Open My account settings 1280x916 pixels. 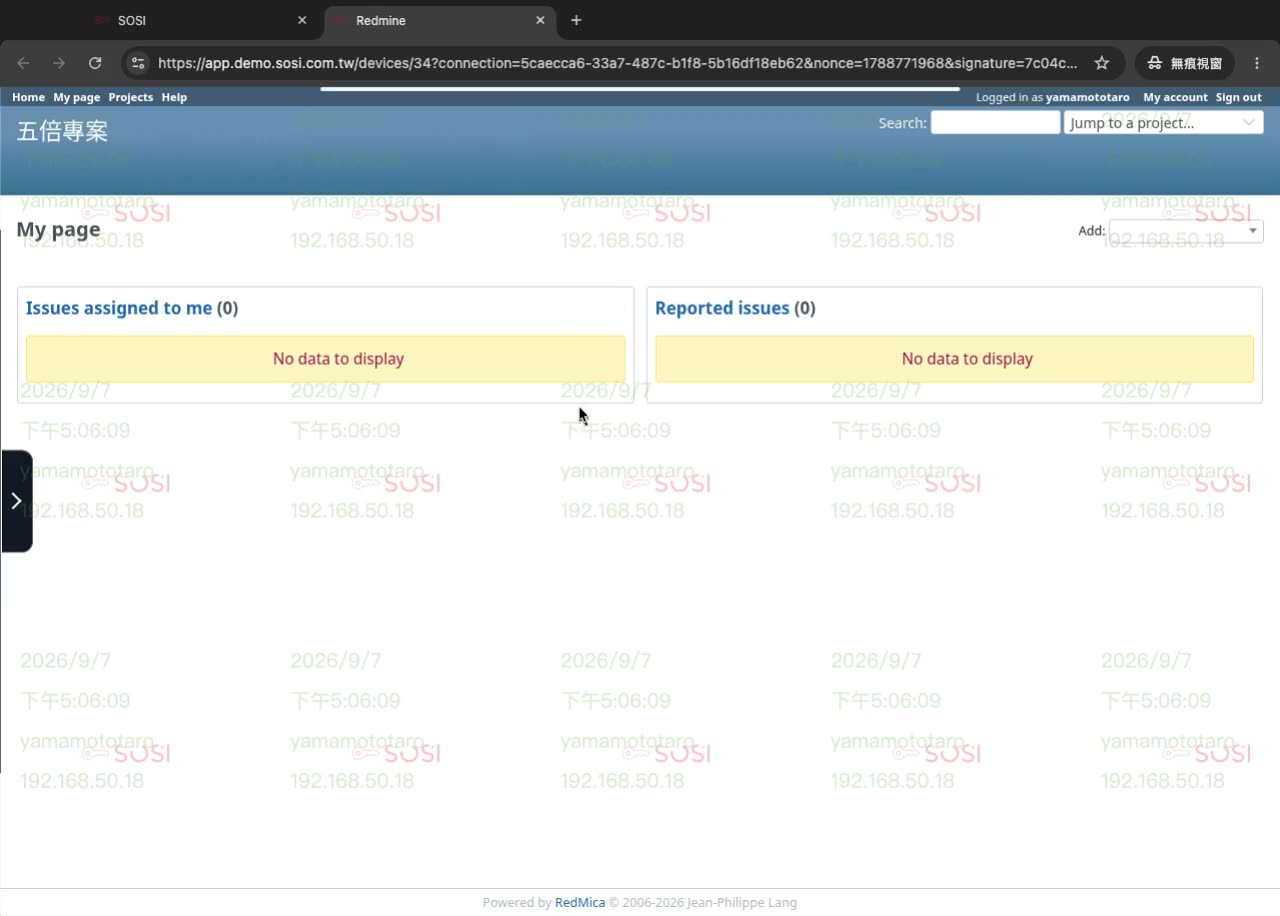pyautogui.click(x=1175, y=97)
